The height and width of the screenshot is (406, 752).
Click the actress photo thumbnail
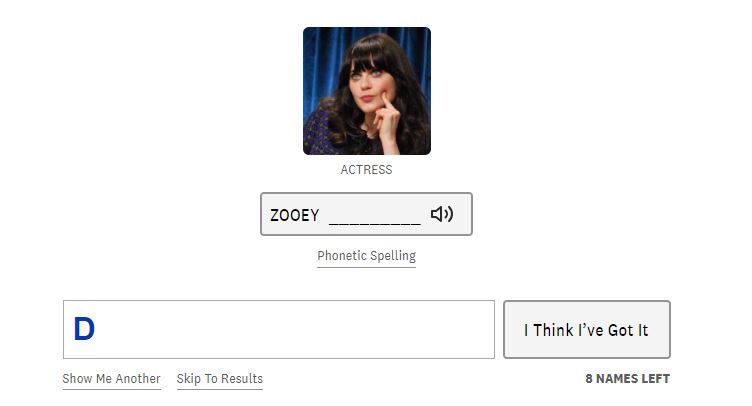pyautogui.click(x=367, y=91)
